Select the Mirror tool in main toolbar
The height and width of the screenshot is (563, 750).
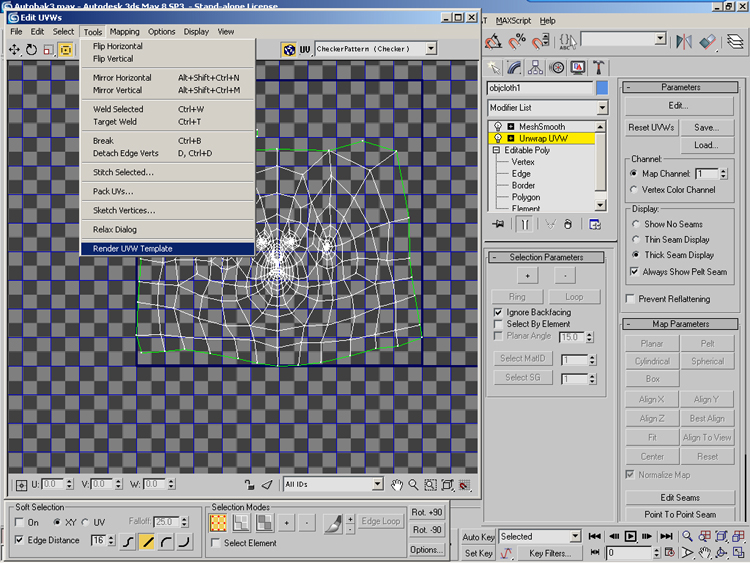click(x=685, y=42)
